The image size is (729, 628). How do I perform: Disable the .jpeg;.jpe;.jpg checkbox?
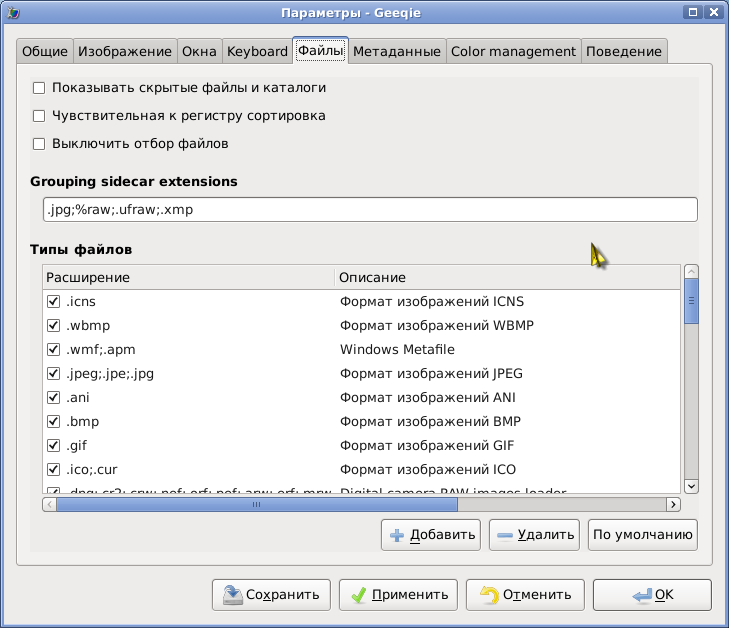(53, 373)
